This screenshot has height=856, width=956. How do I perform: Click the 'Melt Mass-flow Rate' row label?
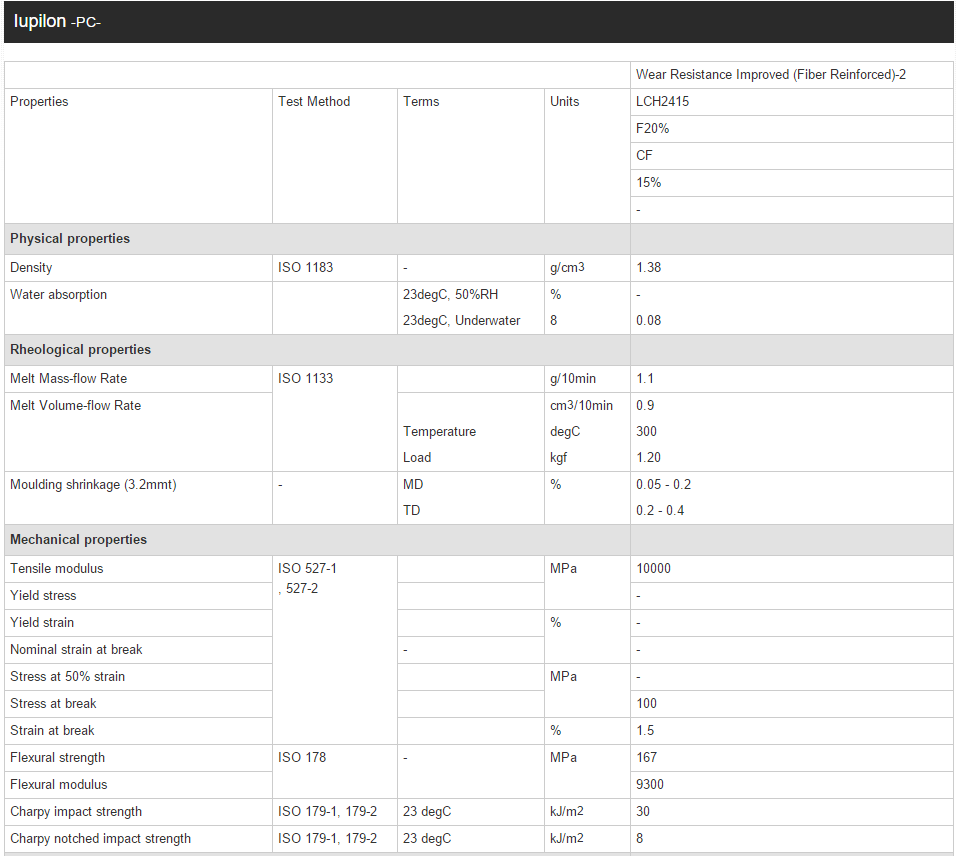68,378
